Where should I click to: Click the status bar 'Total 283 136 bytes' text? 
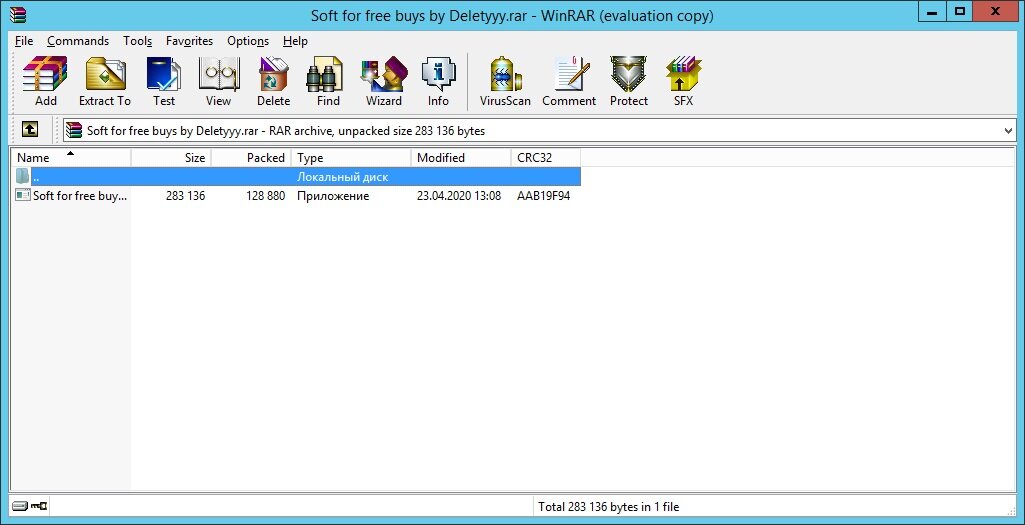609,507
